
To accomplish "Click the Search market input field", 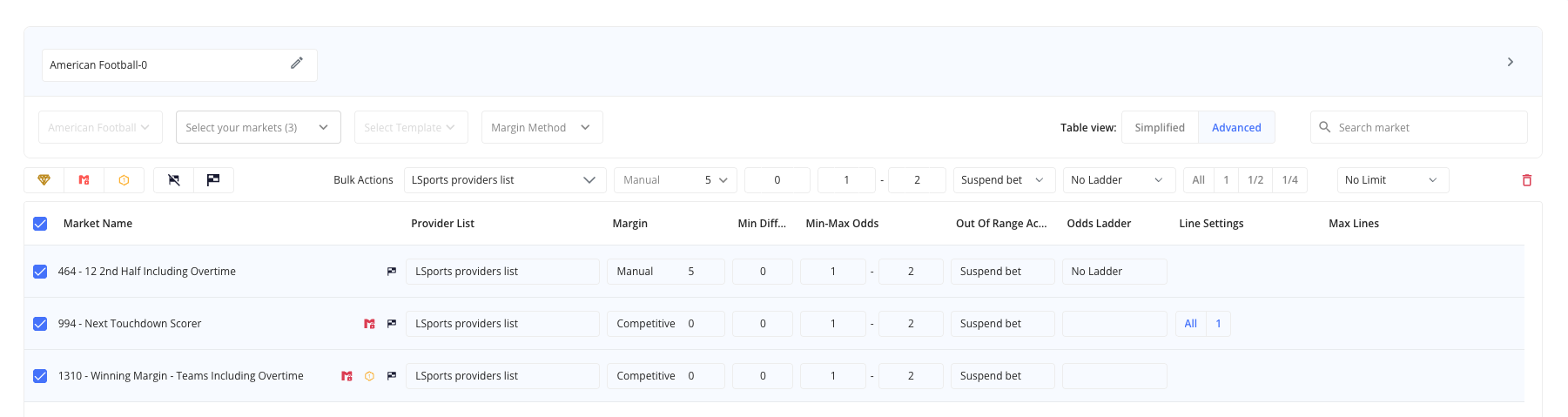I will tap(1428, 127).
